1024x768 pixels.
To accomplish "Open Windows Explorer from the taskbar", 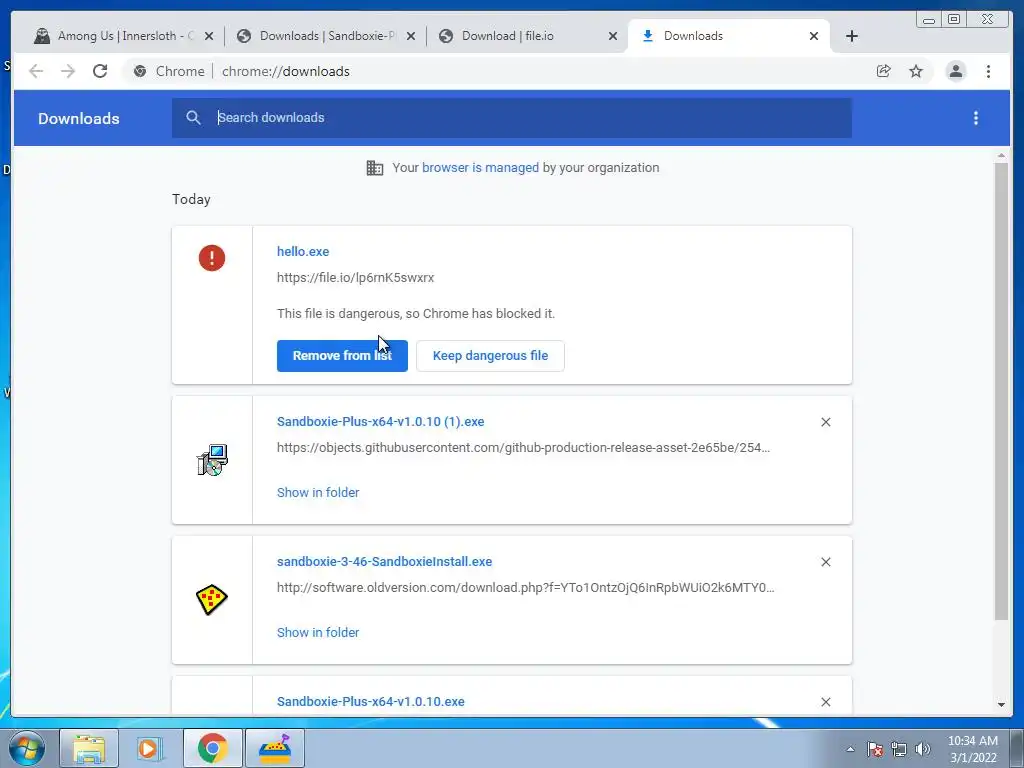I will pyautogui.click(x=89, y=748).
